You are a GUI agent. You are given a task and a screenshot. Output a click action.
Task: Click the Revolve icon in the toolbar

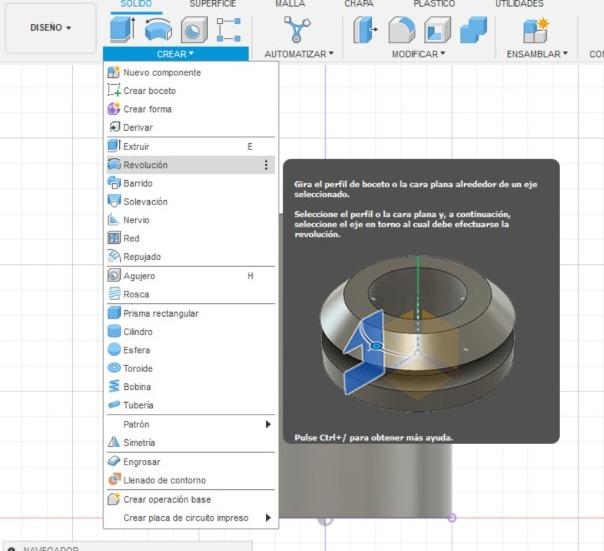pyautogui.click(x=158, y=30)
